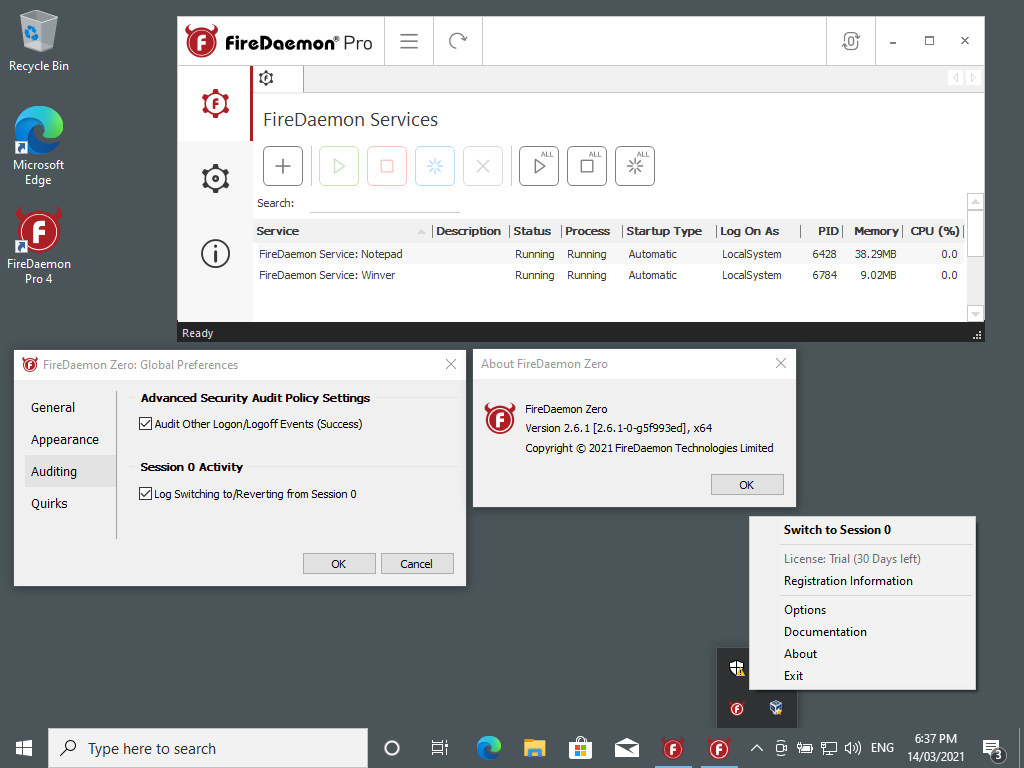Viewport: 1024px width, 768px height.
Task: Open the info icon in FireDaemon sidebar
Action: pos(215,253)
